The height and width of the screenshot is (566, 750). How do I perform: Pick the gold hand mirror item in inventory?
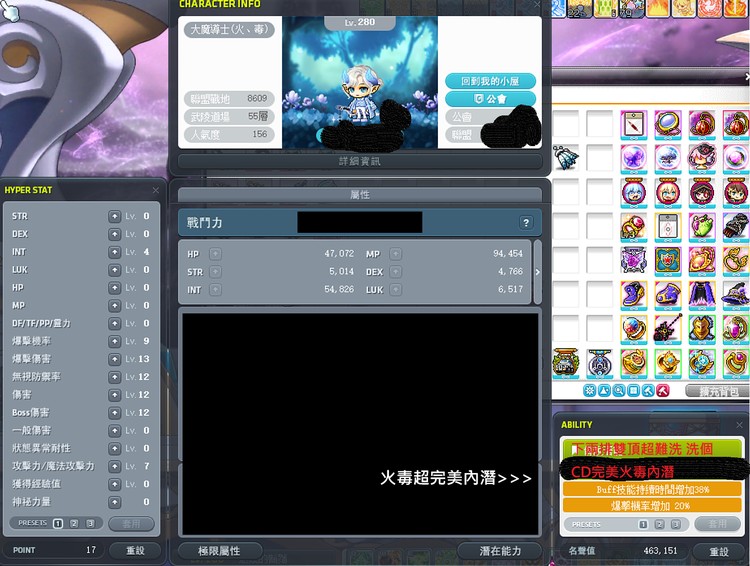tap(668, 124)
